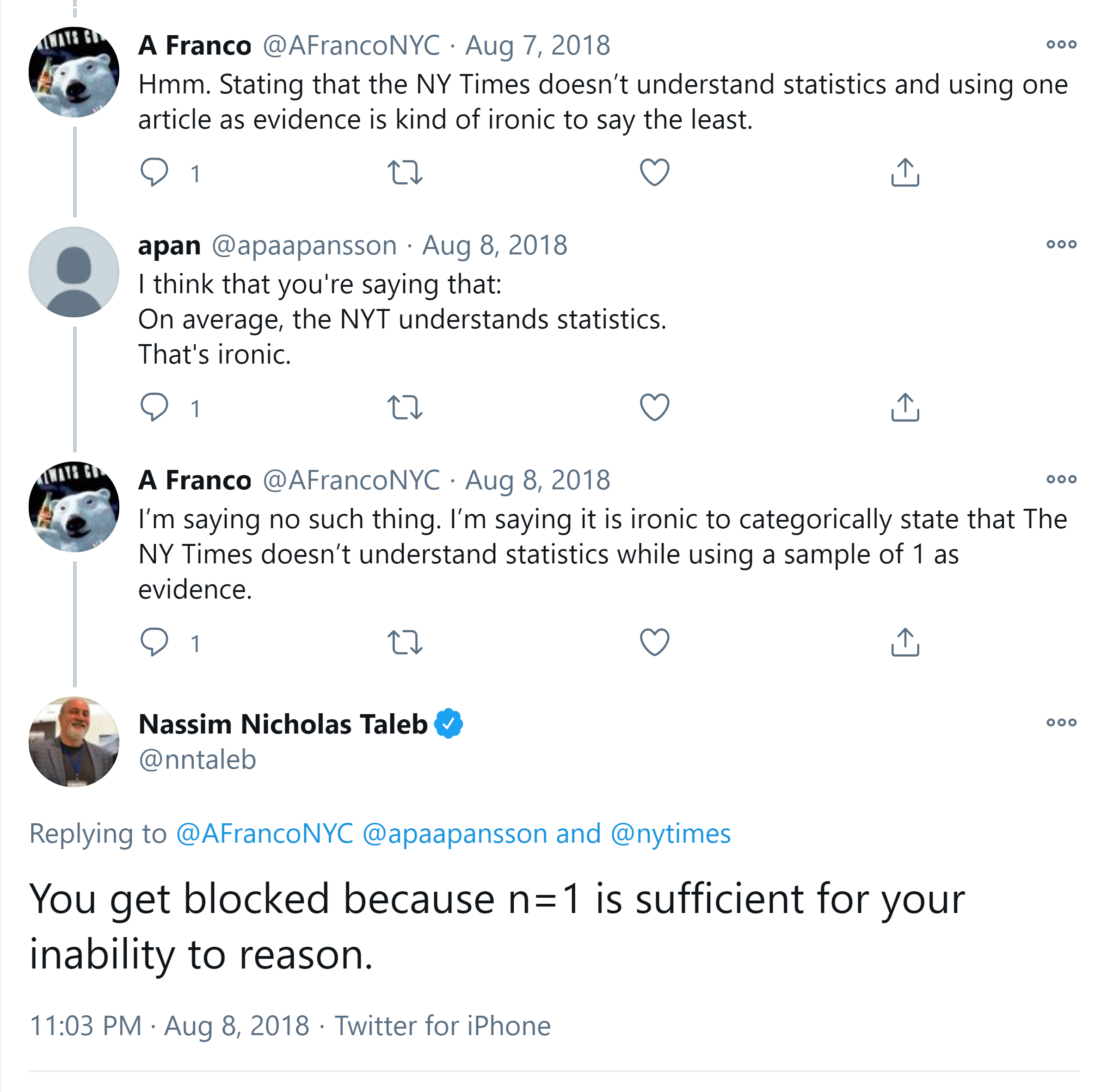The height and width of the screenshot is (1092, 1101).
Task: Click Nassim Nicholas Taleb's profile picture
Action: tap(74, 741)
